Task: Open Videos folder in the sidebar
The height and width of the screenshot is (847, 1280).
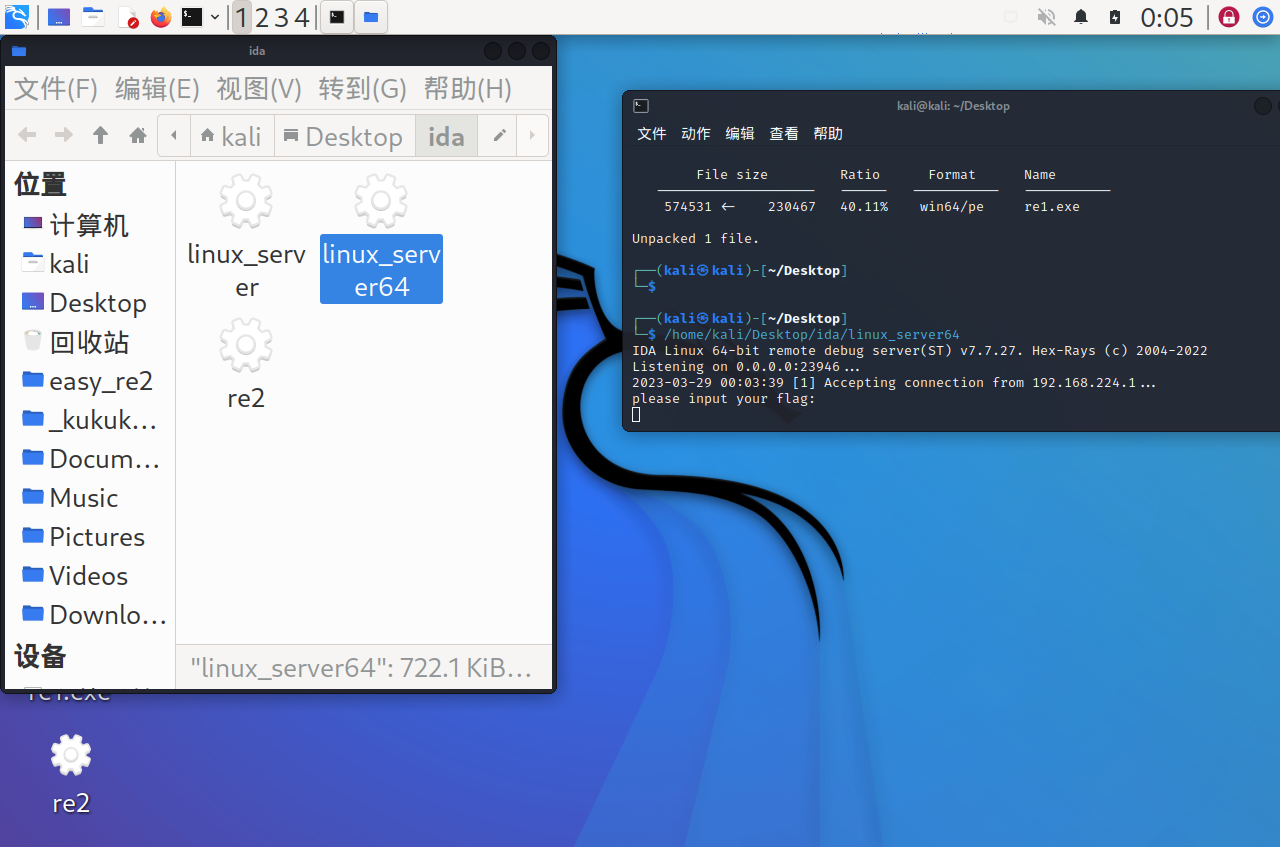Action: 89,576
